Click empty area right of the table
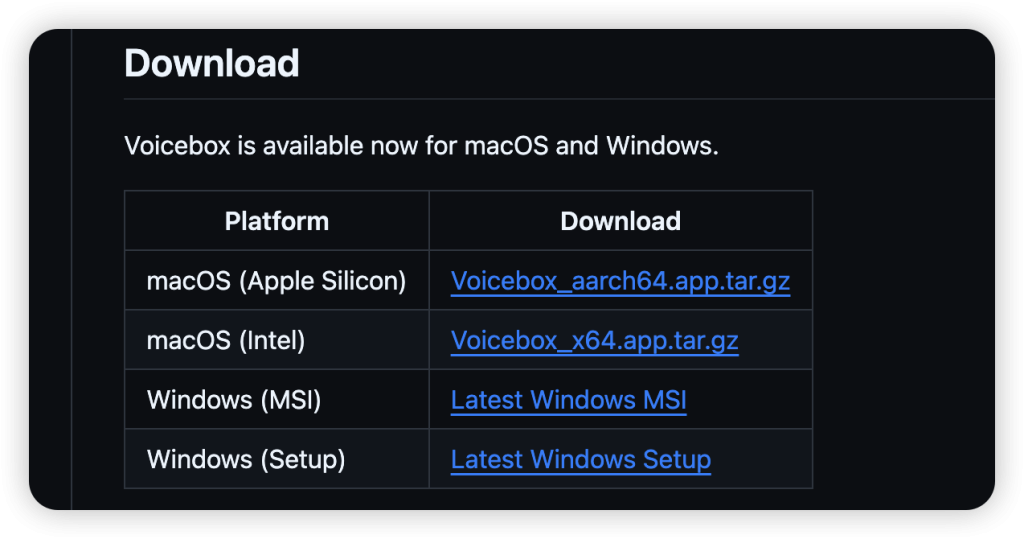The height and width of the screenshot is (539, 1024). tap(900, 340)
